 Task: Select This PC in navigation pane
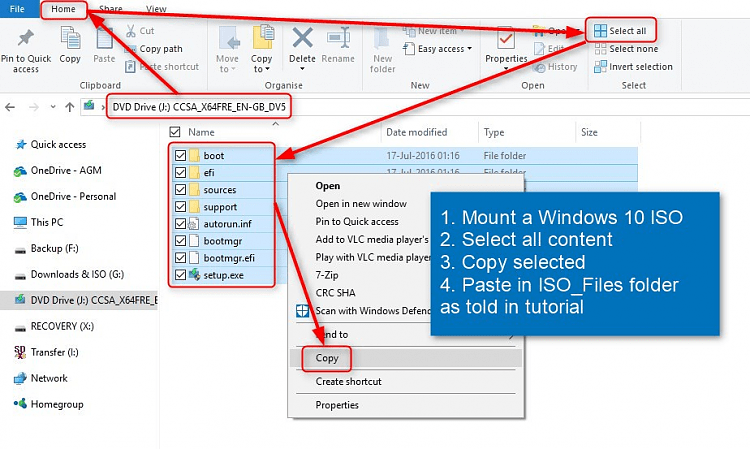(47, 222)
